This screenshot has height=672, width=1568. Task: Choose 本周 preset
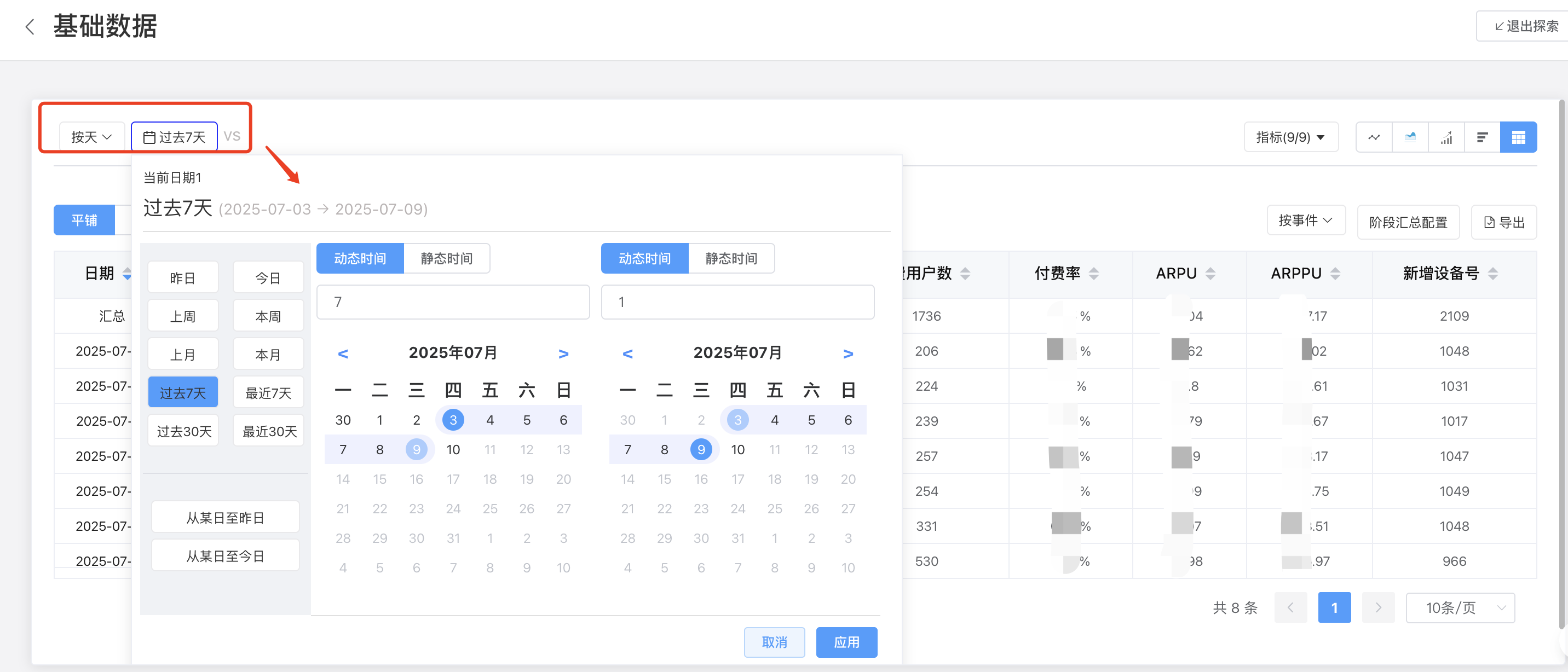(x=268, y=316)
